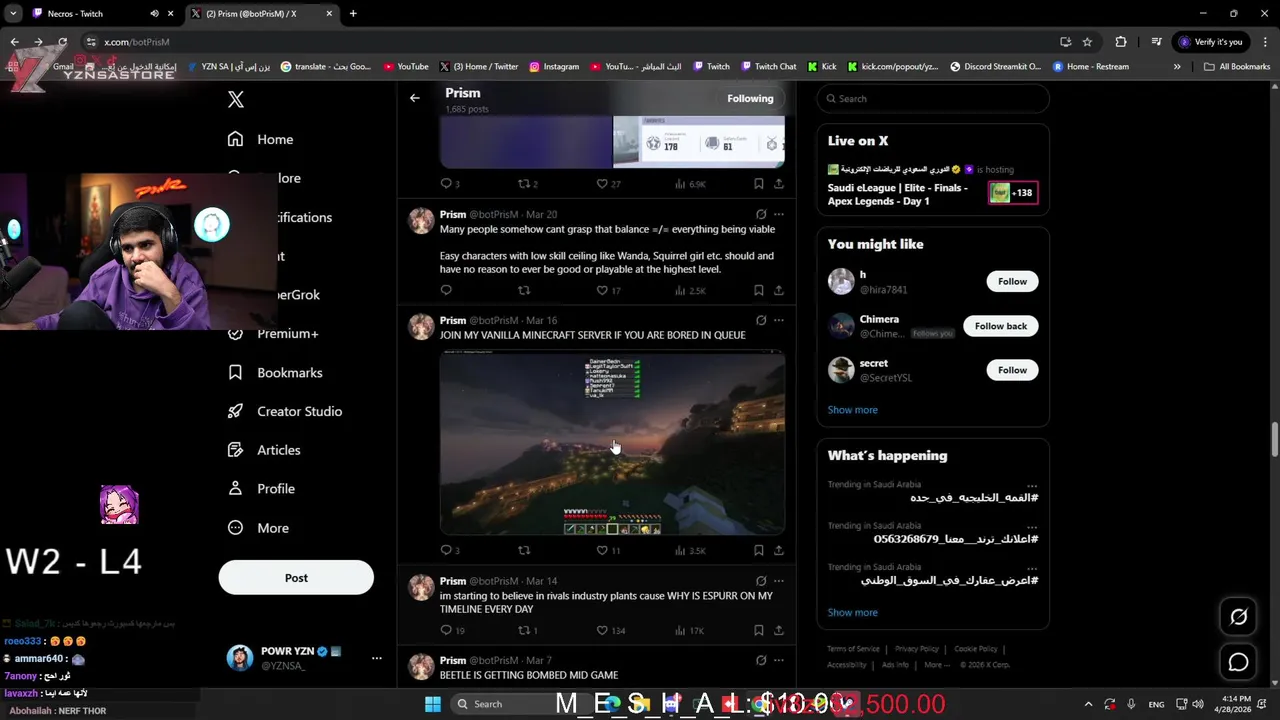Click the X logo in the sidebar
Screen dimensions: 1280x720
[x=236, y=99]
